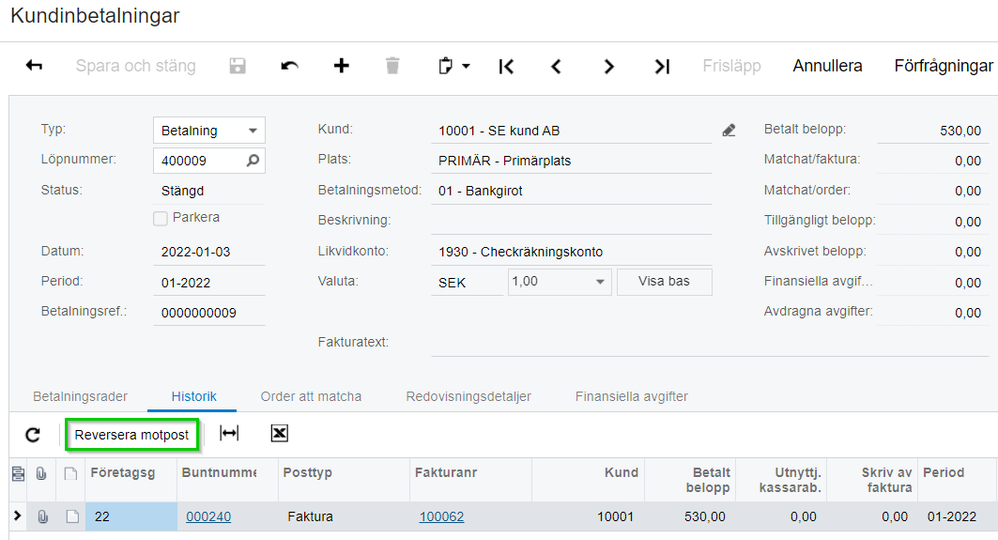This screenshot has width=998, height=540.
Task: Expand the row selector arrow for 000240
Action: (17, 516)
